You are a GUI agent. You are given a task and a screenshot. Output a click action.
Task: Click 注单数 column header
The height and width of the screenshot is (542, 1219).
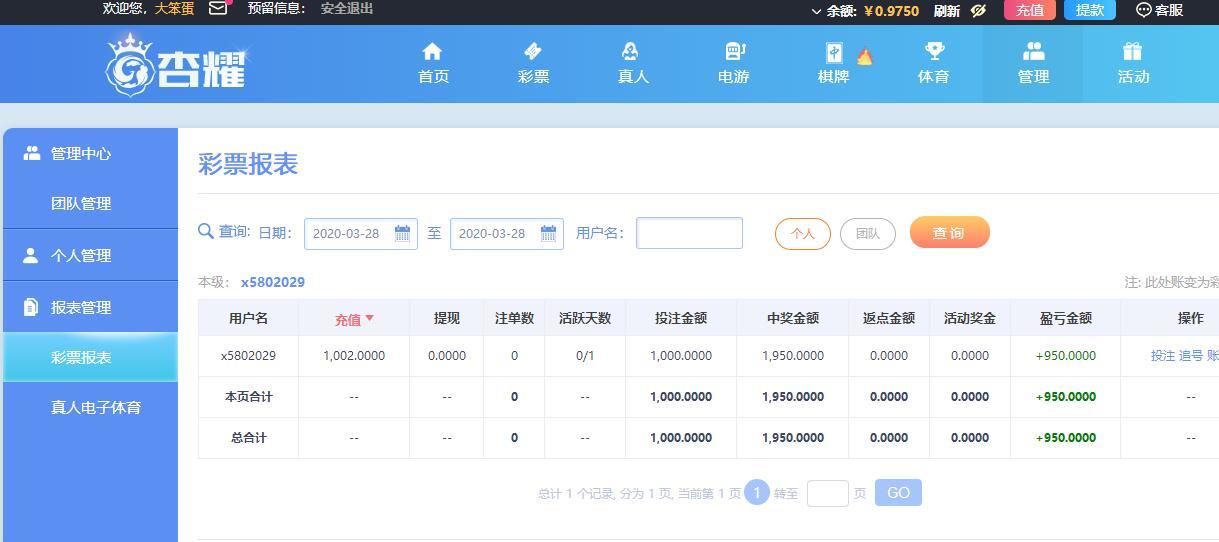(x=514, y=318)
